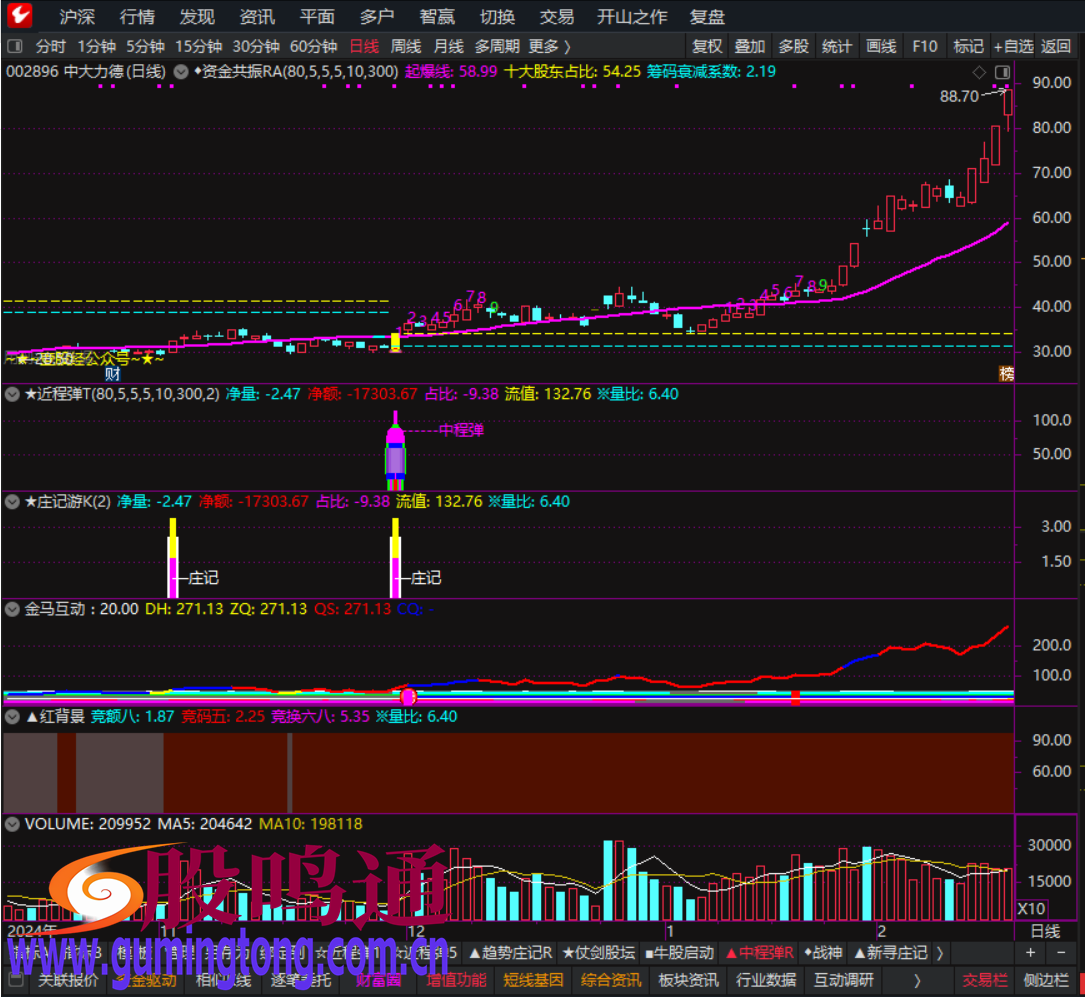Select the 趋势庄记R indicator tab
Viewport: 1085px width, 997px height.
coord(509,953)
